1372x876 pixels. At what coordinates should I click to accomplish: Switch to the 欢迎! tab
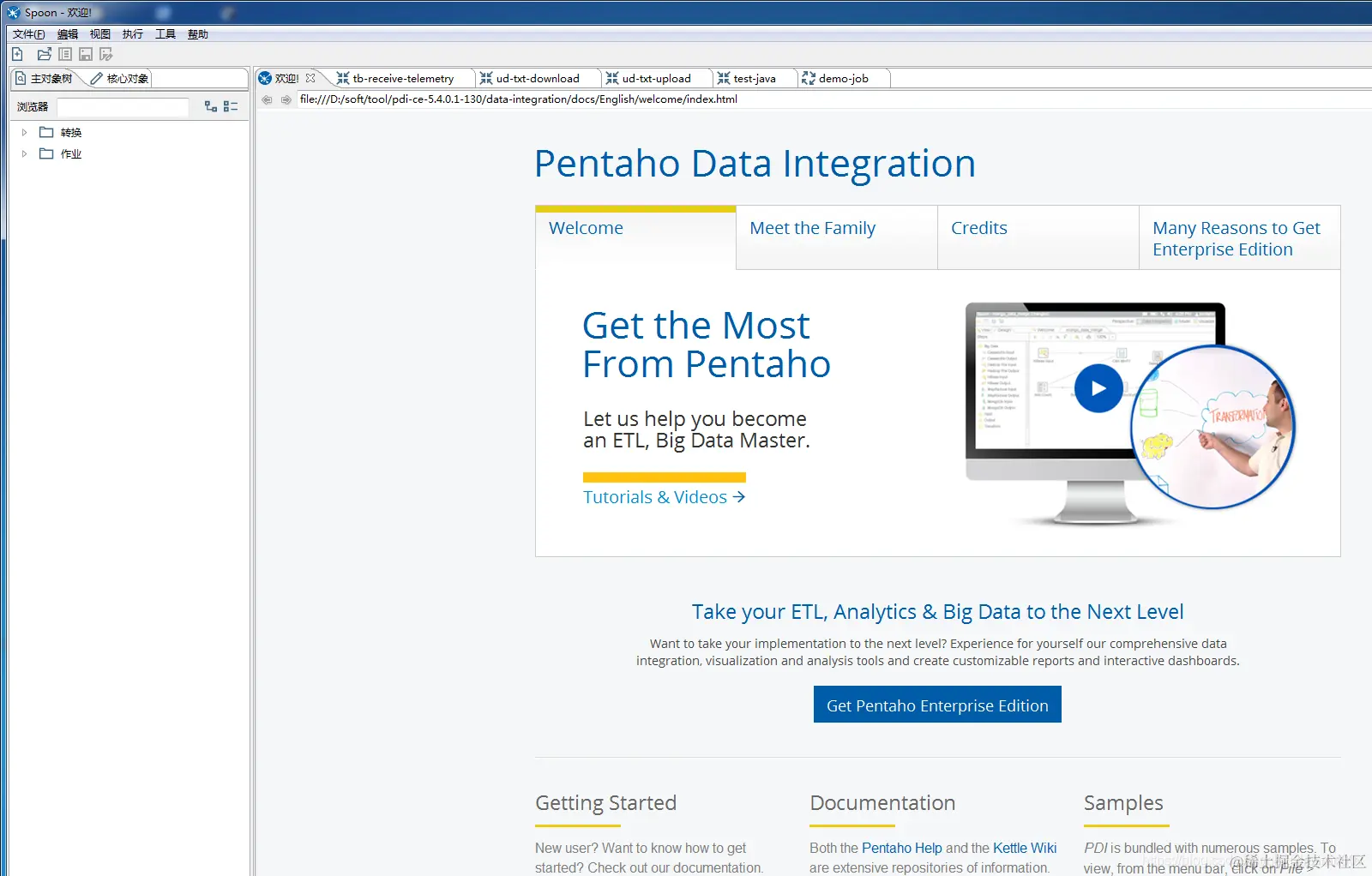[x=286, y=78]
